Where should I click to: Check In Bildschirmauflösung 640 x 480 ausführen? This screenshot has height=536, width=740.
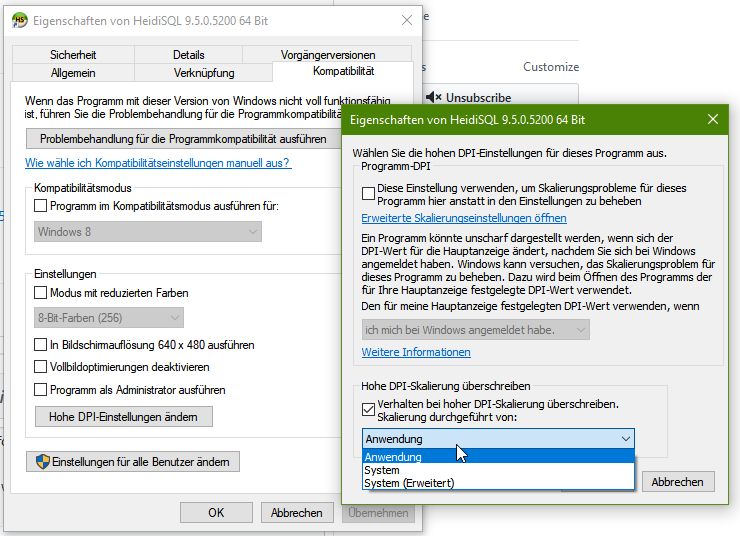(41, 344)
